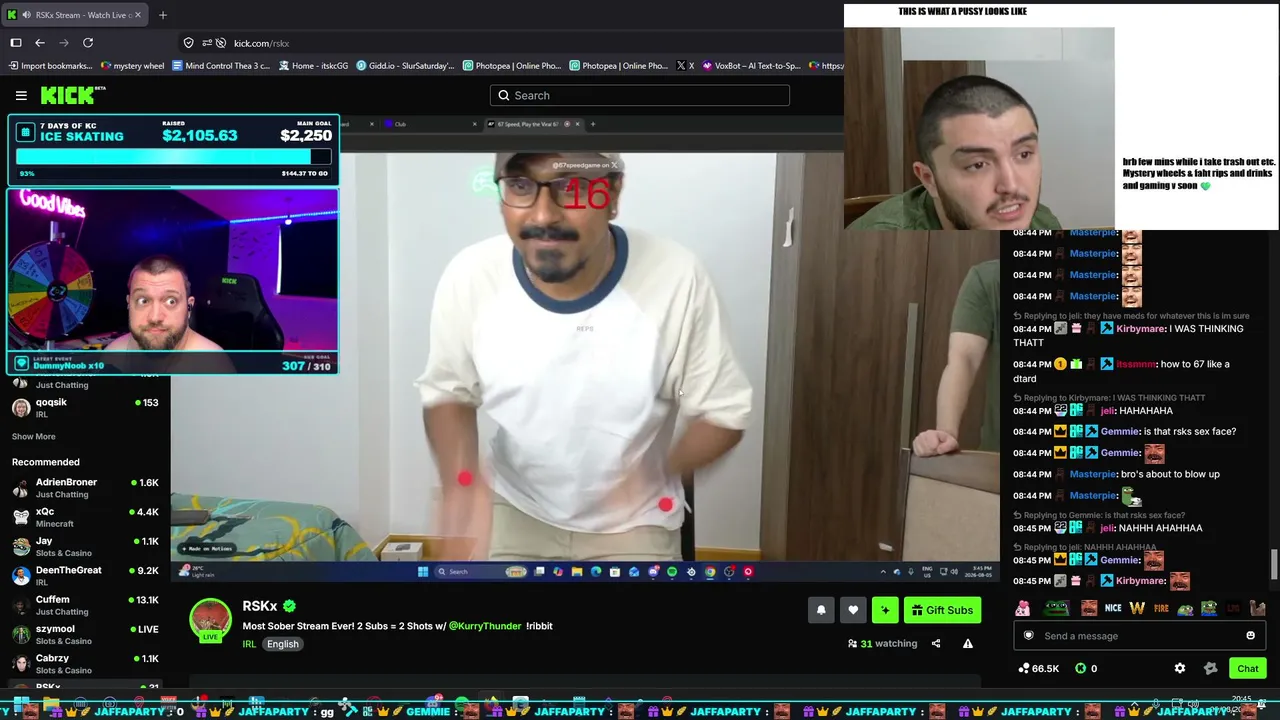Viewport: 1280px width, 720px height.
Task: Report the stream via warning triangle
Action: (x=968, y=644)
